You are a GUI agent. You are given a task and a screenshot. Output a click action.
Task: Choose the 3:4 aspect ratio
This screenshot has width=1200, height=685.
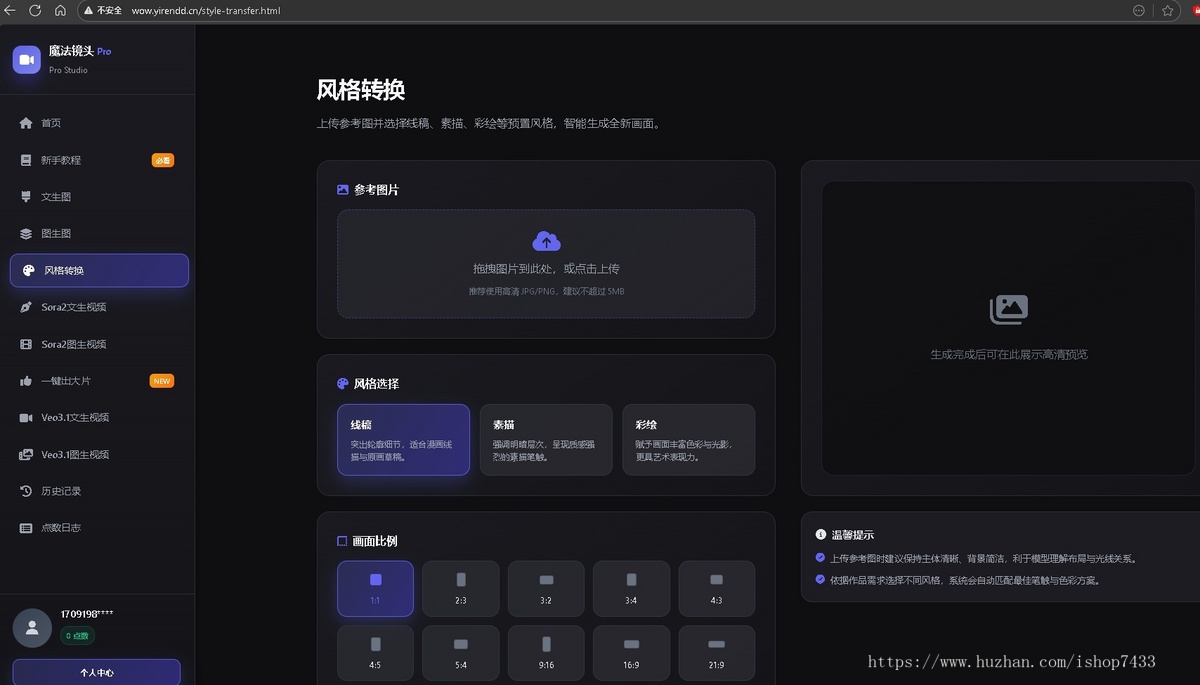click(631, 588)
